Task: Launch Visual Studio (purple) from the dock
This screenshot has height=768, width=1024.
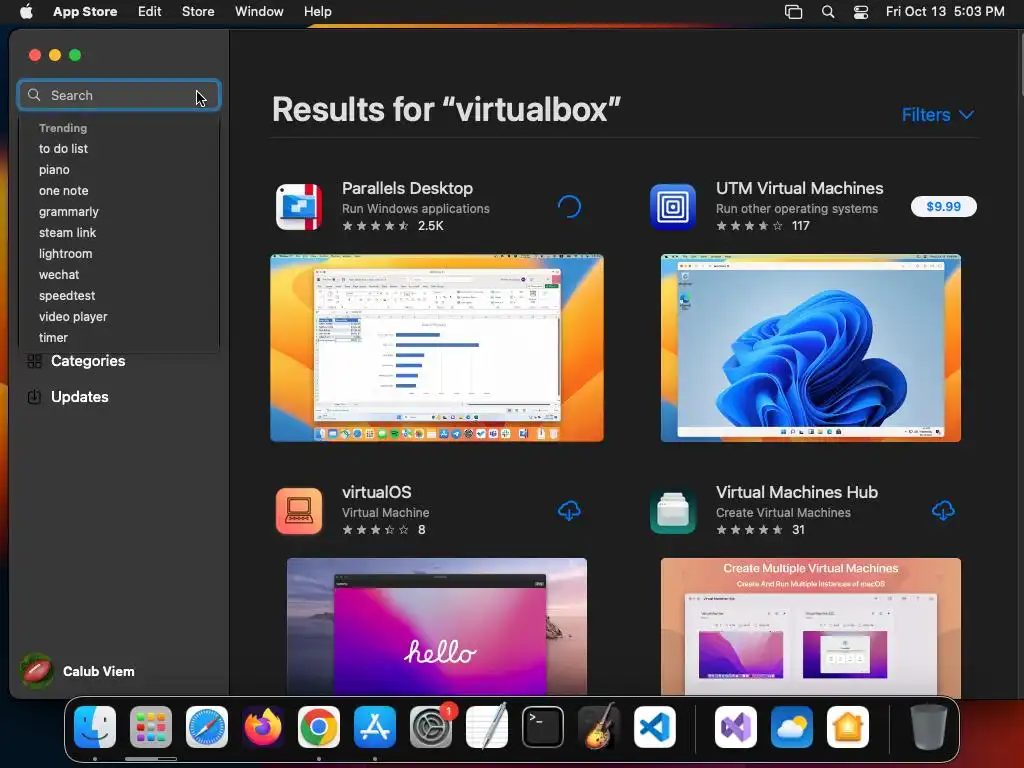Action: click(736, 727)
